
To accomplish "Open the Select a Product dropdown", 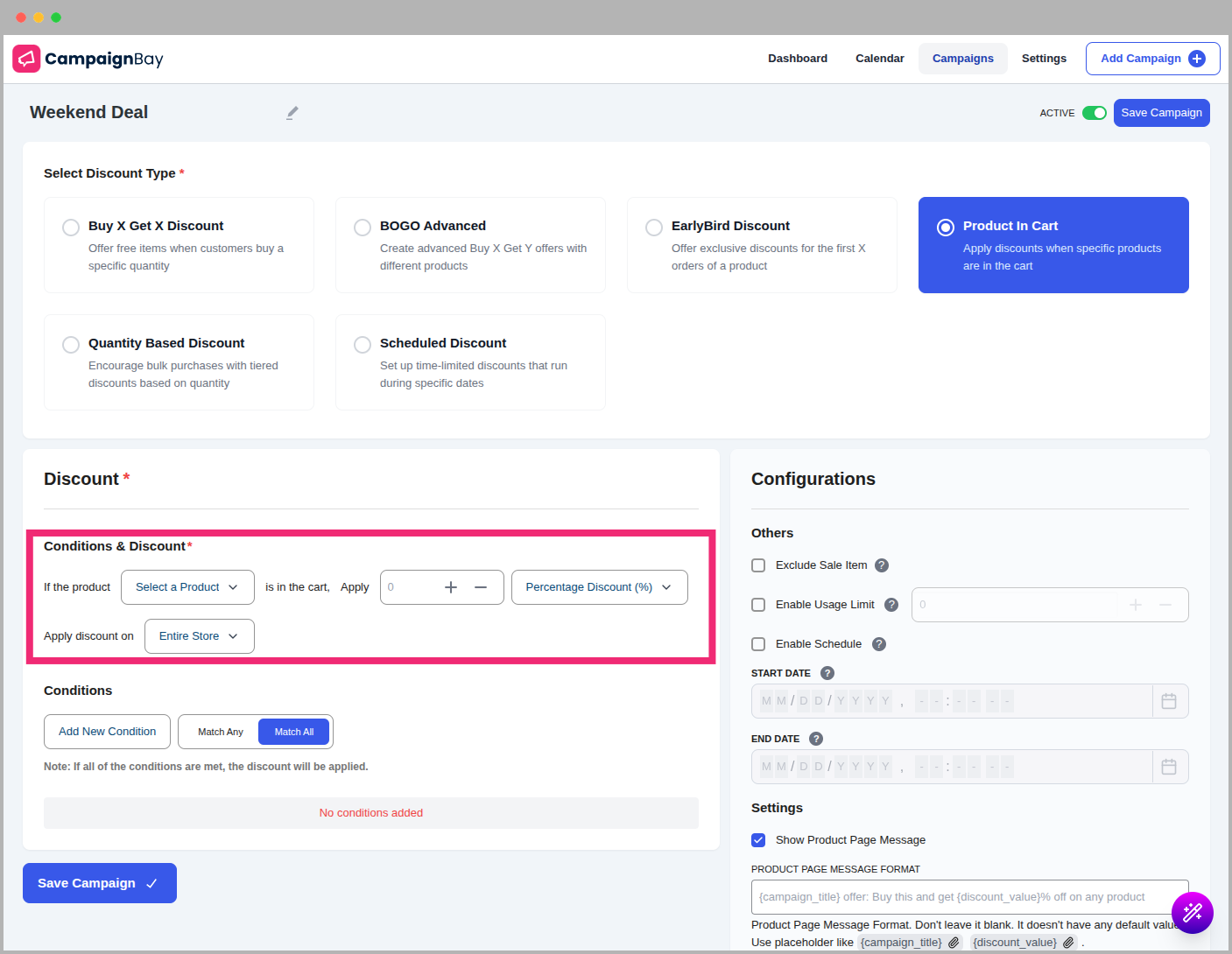I will 187,587.
